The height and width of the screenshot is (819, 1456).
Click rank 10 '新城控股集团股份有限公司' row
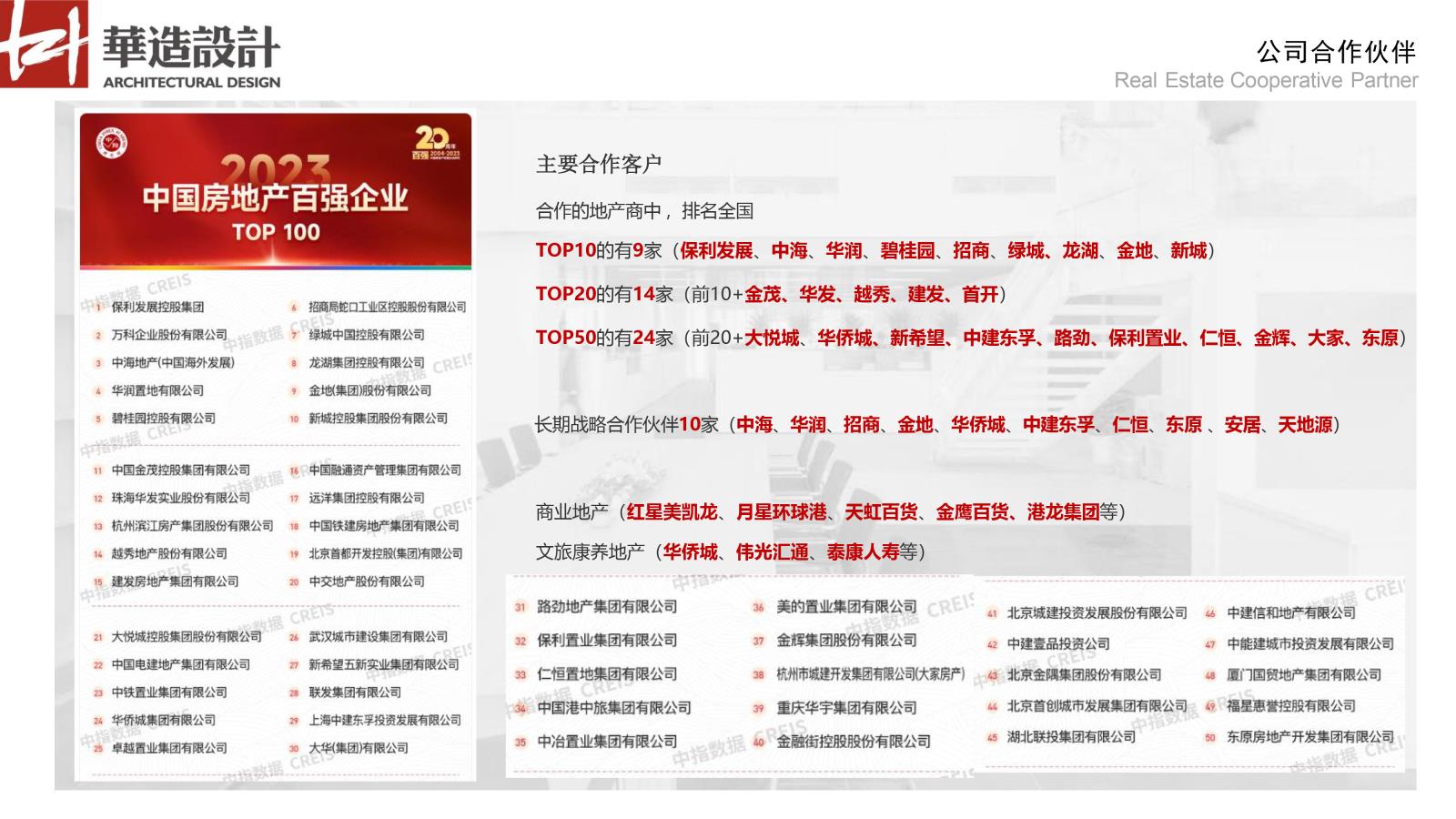pos(369,419)
